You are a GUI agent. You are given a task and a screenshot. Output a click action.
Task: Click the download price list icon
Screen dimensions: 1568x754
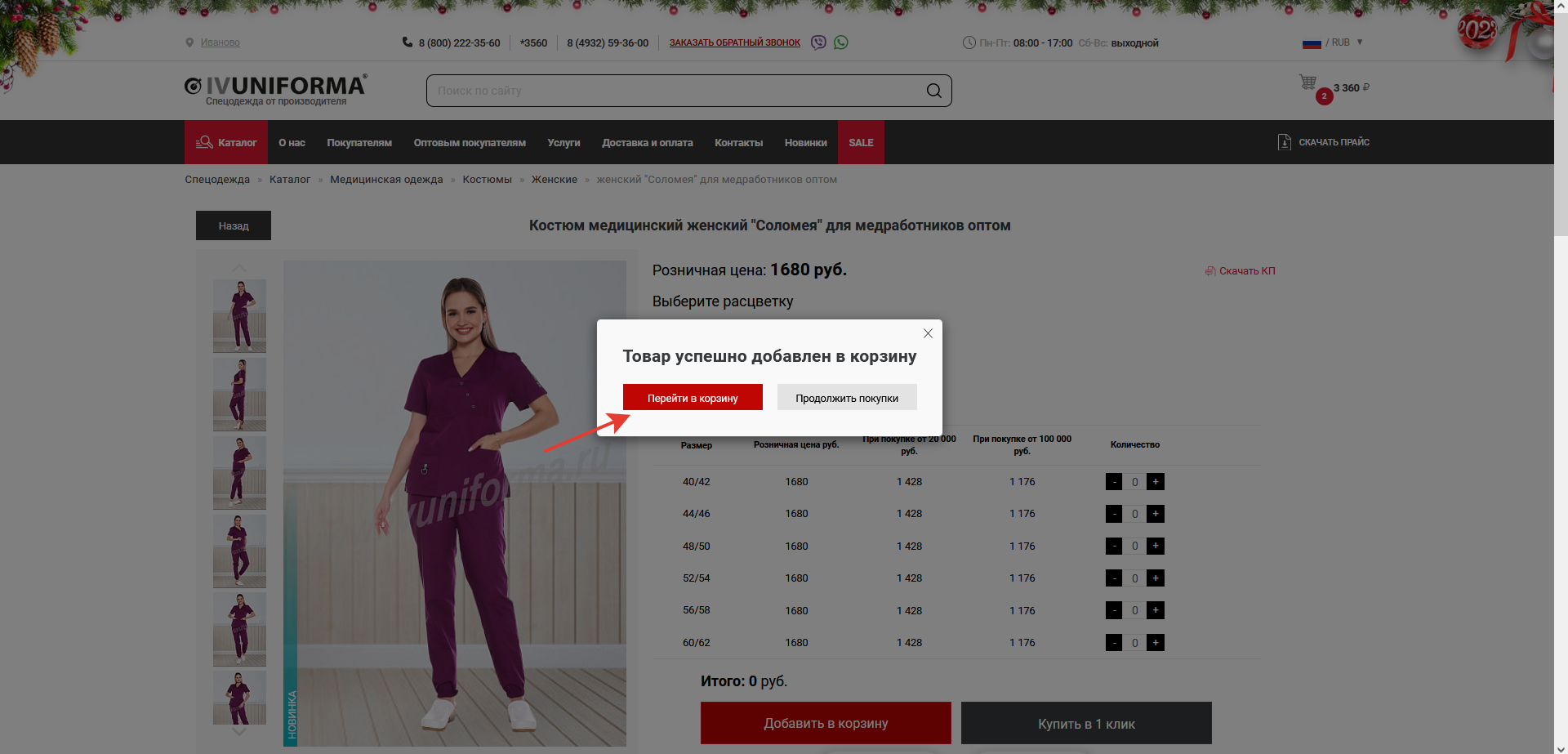tap(1284, 142)
